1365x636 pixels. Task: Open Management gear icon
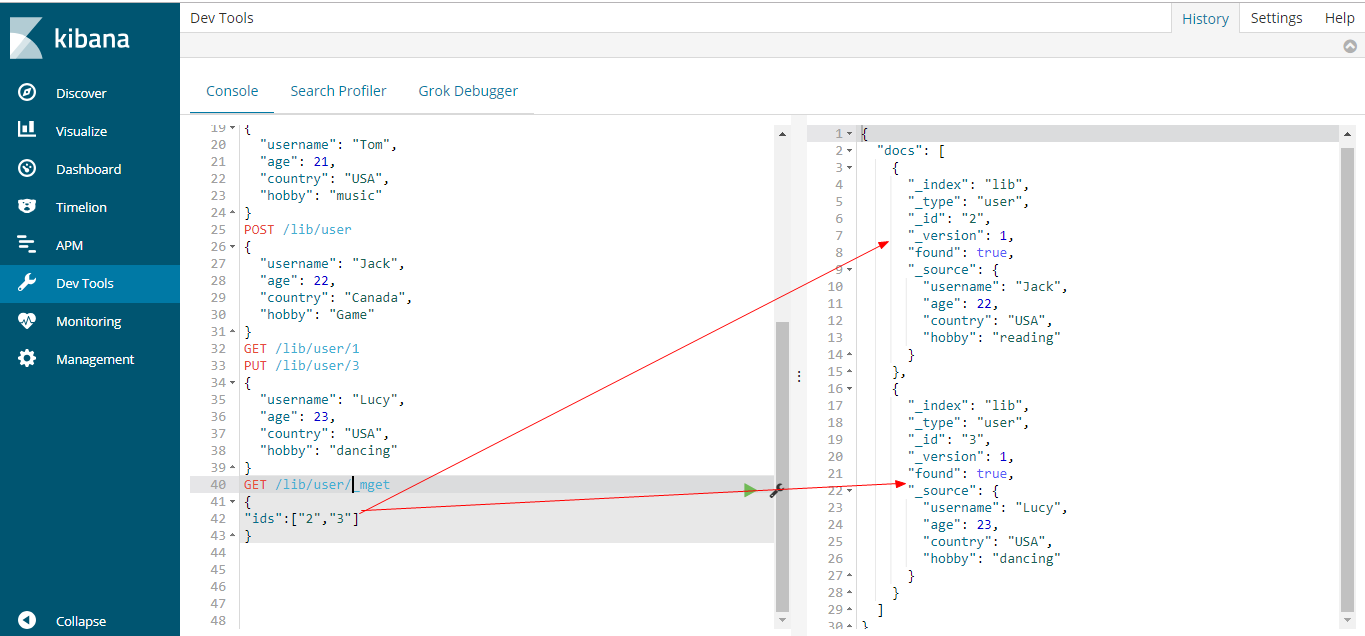[x=27, y=358]
